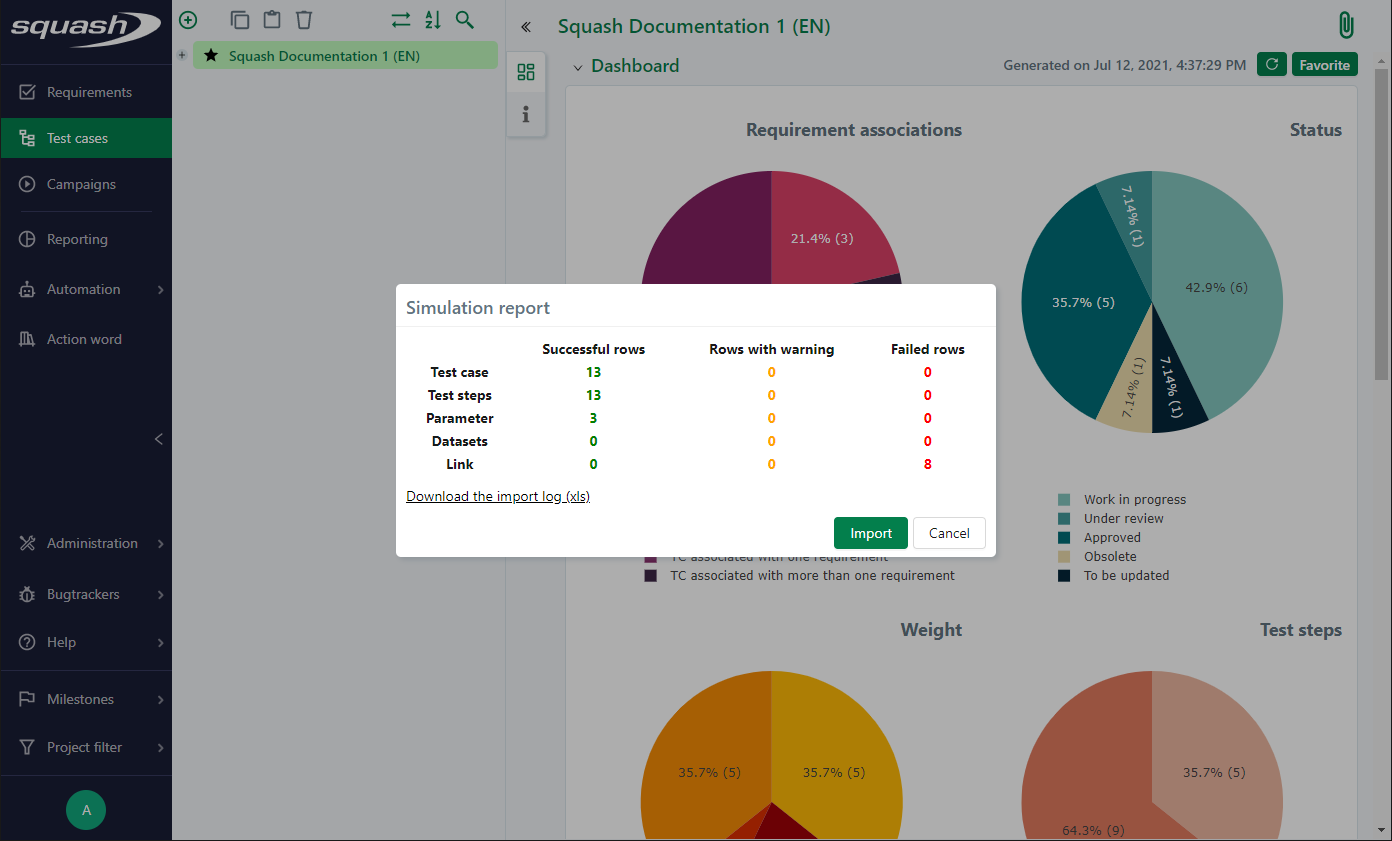Open the Campaigns workspace
The height and width of the screenshot is (841, 1392).
[80, 184]
